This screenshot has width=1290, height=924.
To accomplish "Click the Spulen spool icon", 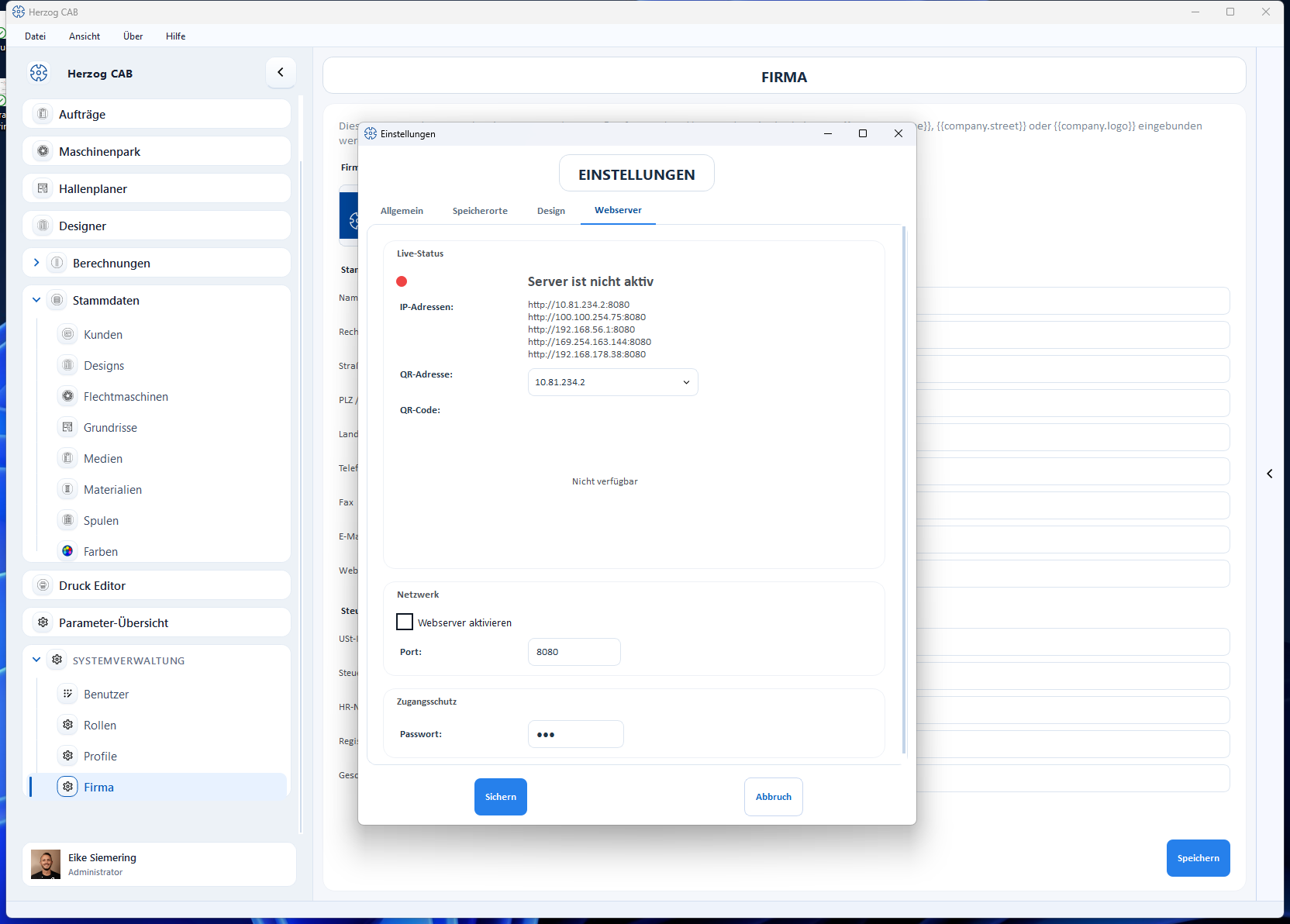I will pyautogui.click(x=68, y=520).
